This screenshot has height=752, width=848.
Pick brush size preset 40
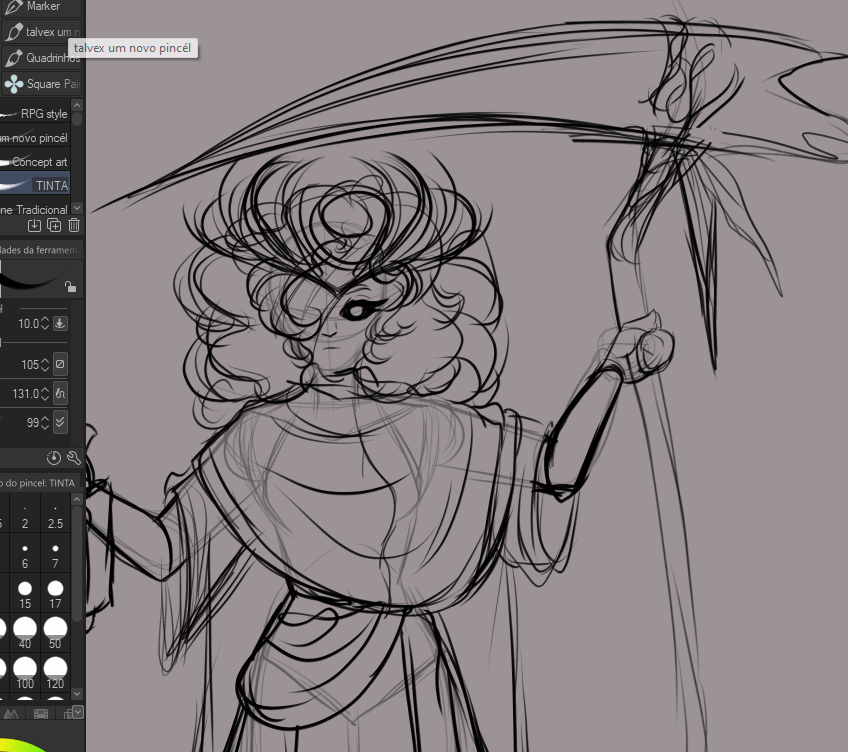[25, 634]
